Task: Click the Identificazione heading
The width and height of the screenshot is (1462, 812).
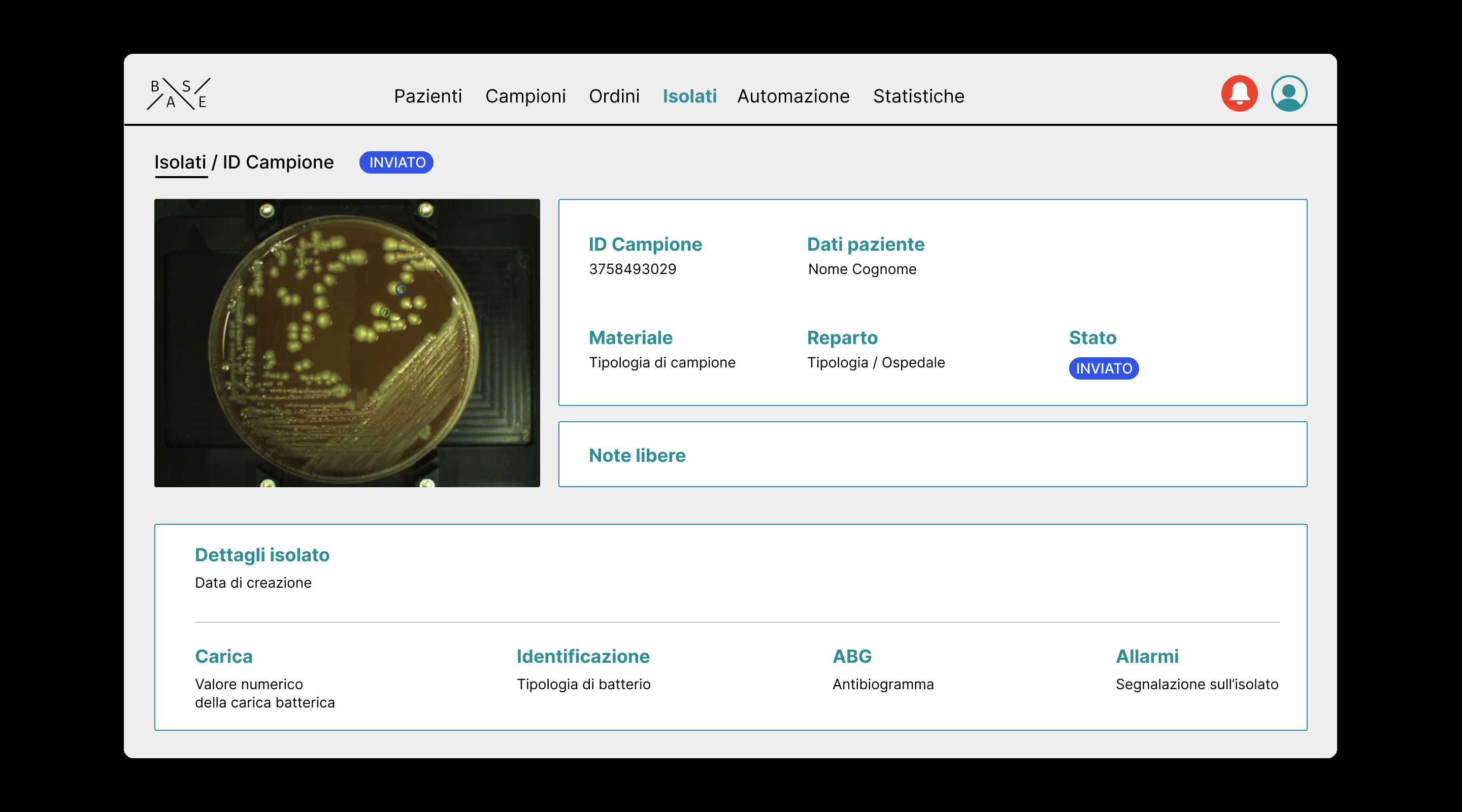Action: click(583, 656)
